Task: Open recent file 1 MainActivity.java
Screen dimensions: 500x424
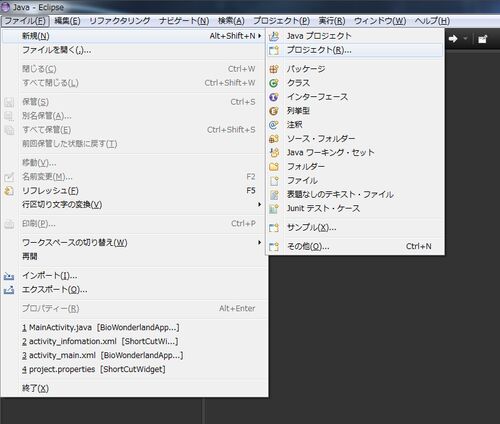Action: 133,328
